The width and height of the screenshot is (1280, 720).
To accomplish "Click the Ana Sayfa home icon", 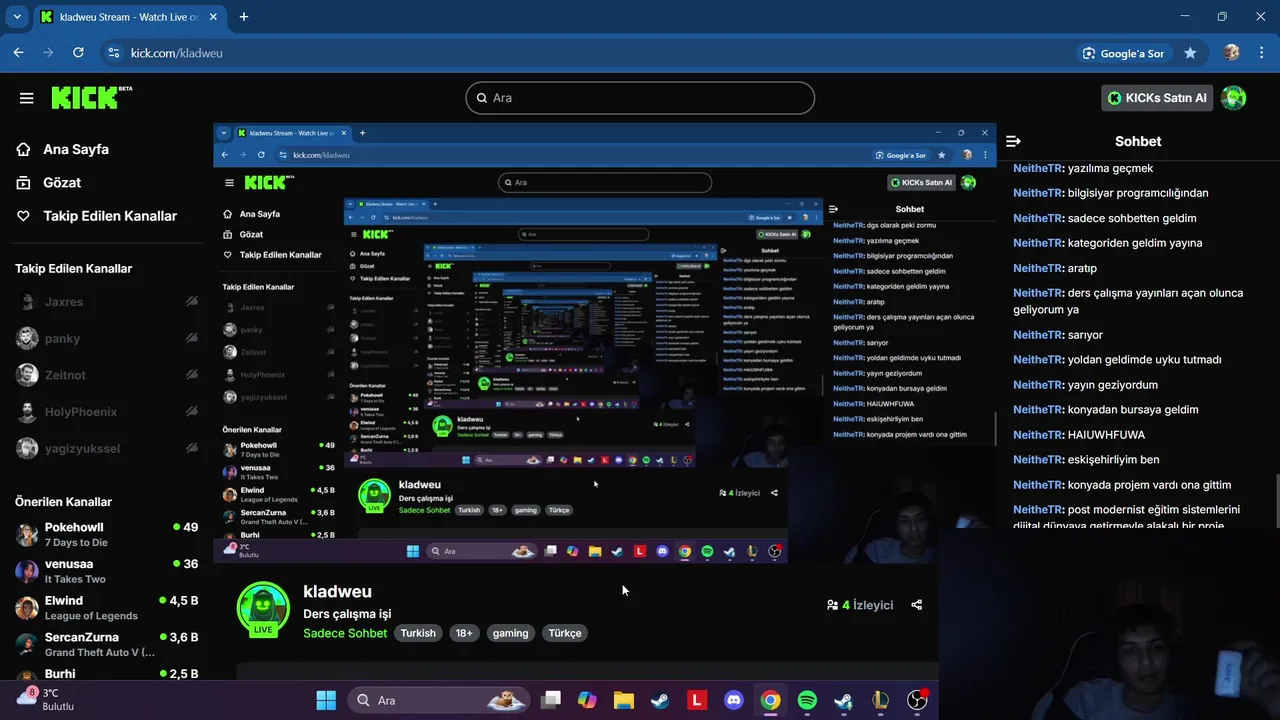I will click(24, 149).
